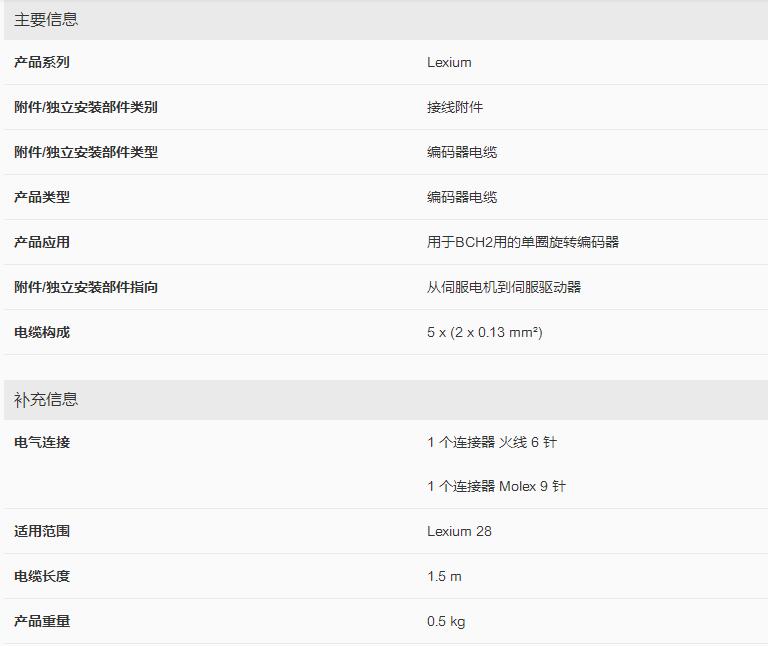
Task: Select 编码器电缆 in the 产品类型 row
Action: 462,197
